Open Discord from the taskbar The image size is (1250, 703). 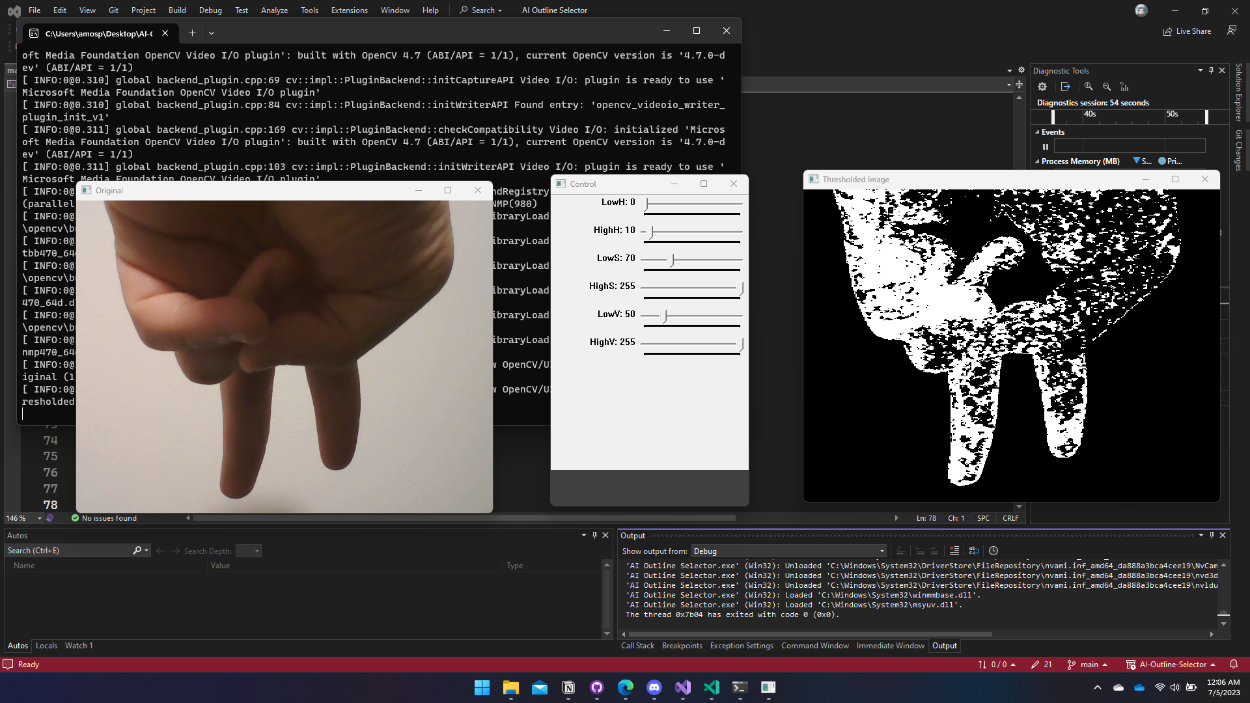tap(654, 688)
